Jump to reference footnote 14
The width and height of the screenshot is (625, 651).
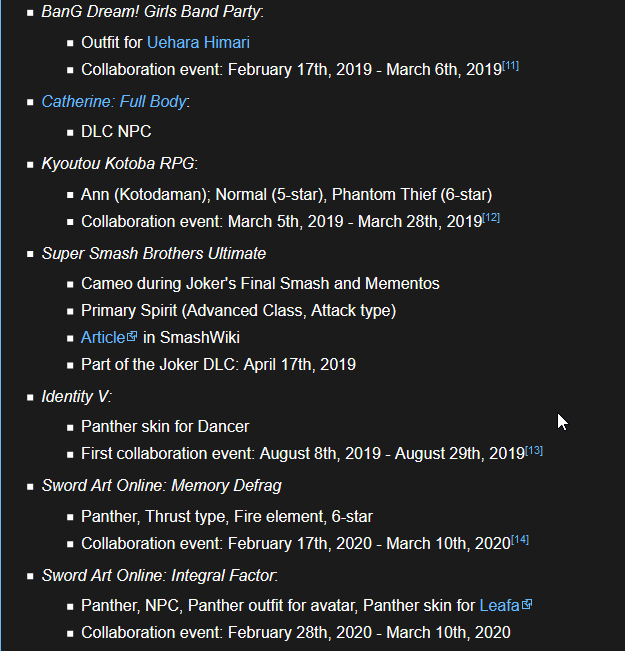[x=520, y=540]
